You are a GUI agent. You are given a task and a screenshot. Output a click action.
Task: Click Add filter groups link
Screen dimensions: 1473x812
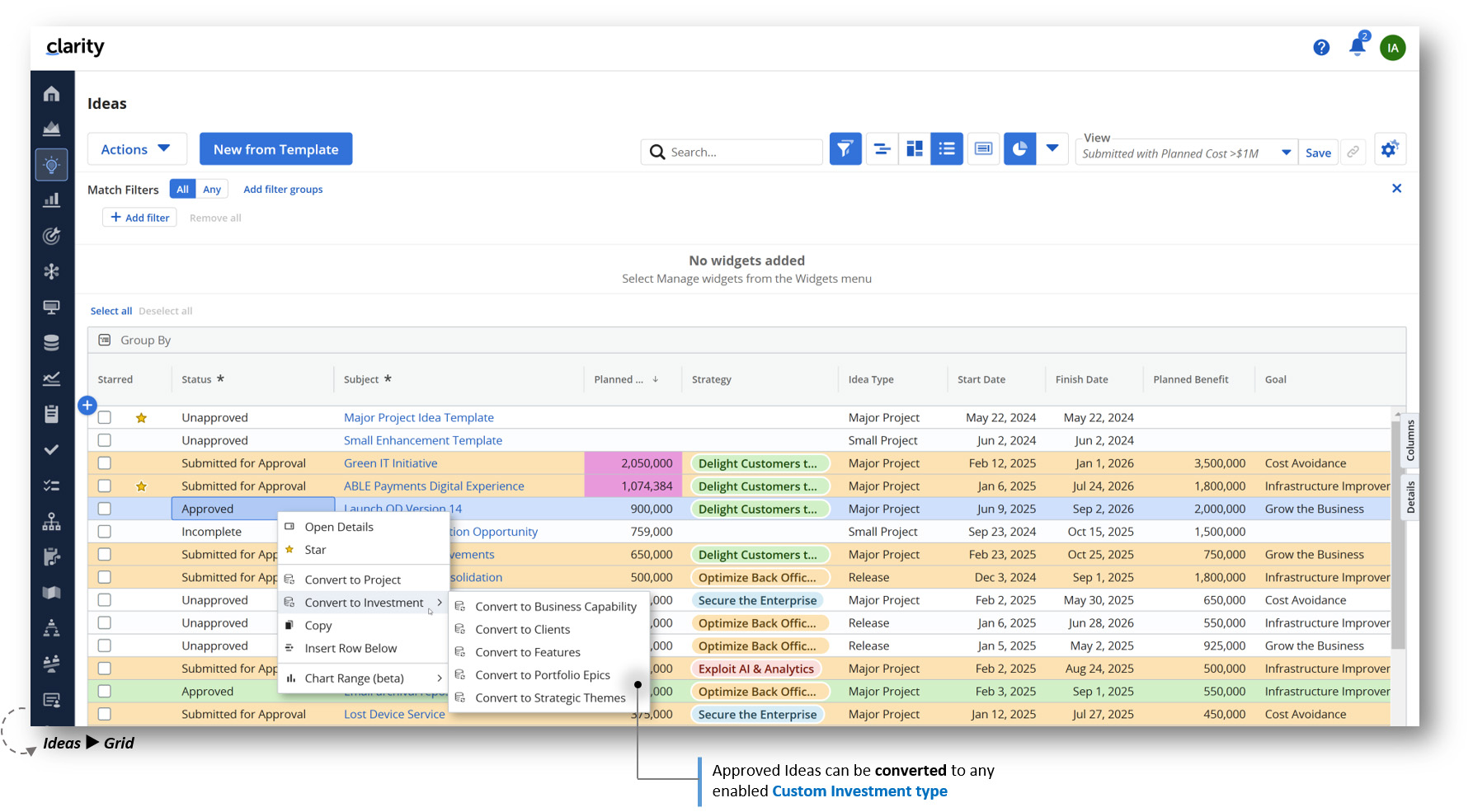283,190
